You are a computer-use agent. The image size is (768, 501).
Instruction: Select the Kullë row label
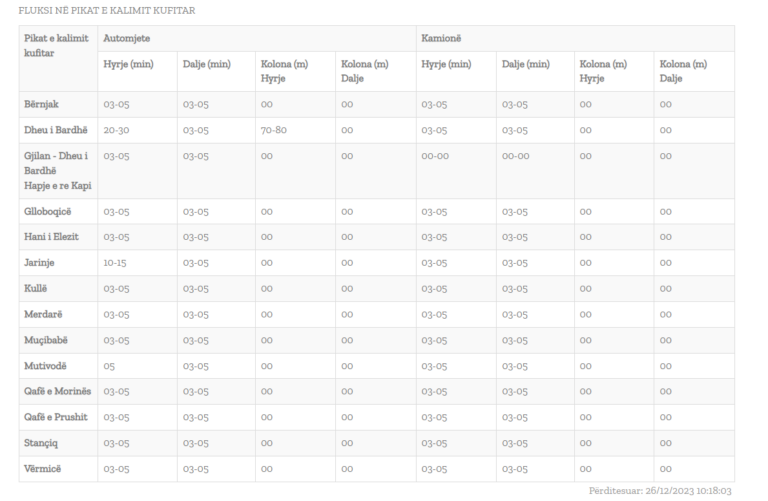click(x=37, y=288)
